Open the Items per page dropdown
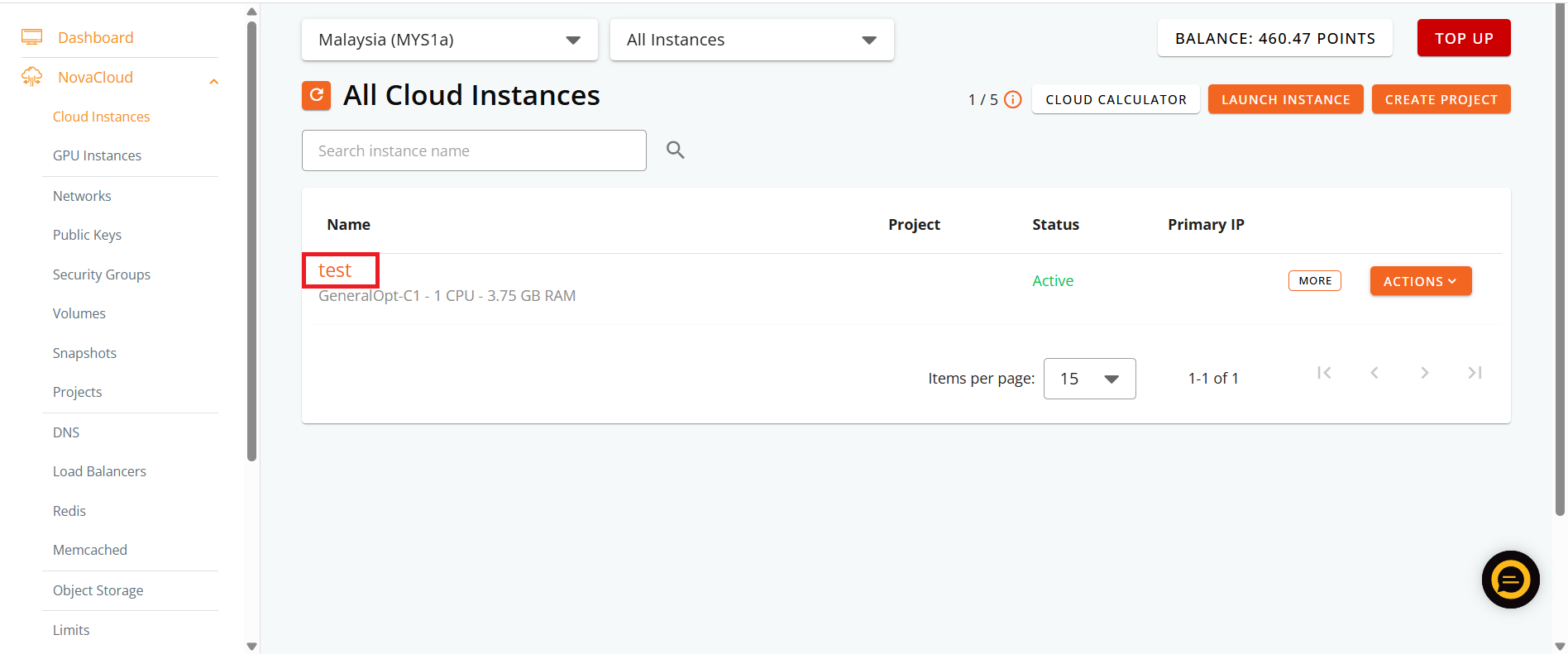This screenshot has height=654, width=1568. pyautogui.click(x=1089, y=379)
